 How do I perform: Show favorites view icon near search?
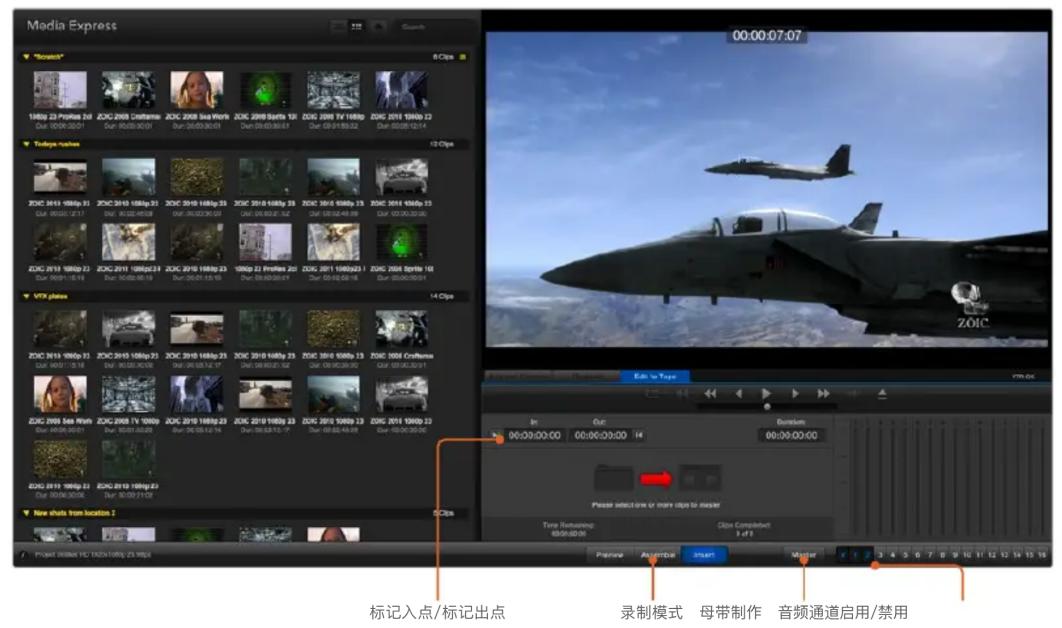tap(379, 26)
